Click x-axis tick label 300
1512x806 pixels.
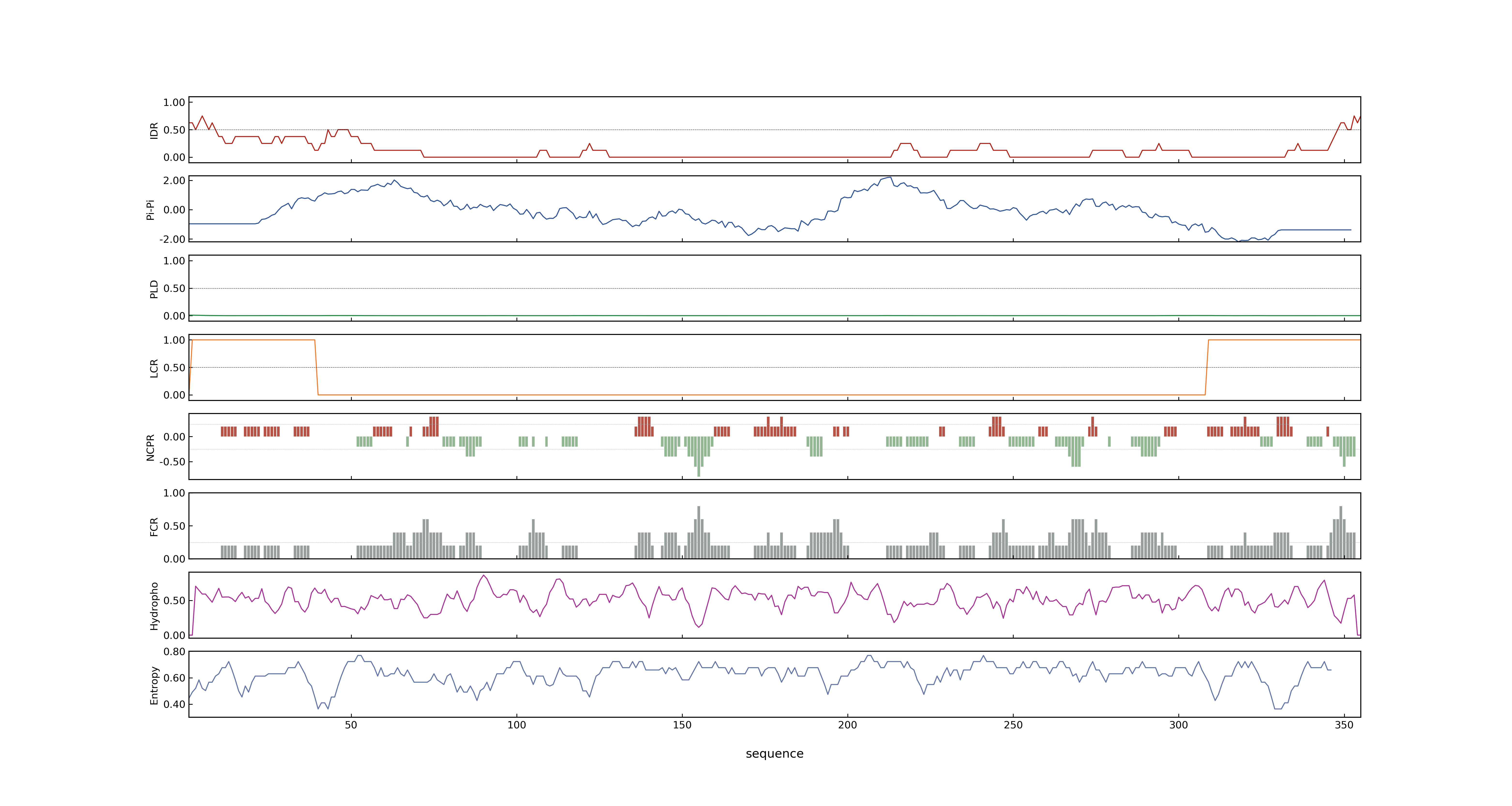click(x=1179, y=725)
